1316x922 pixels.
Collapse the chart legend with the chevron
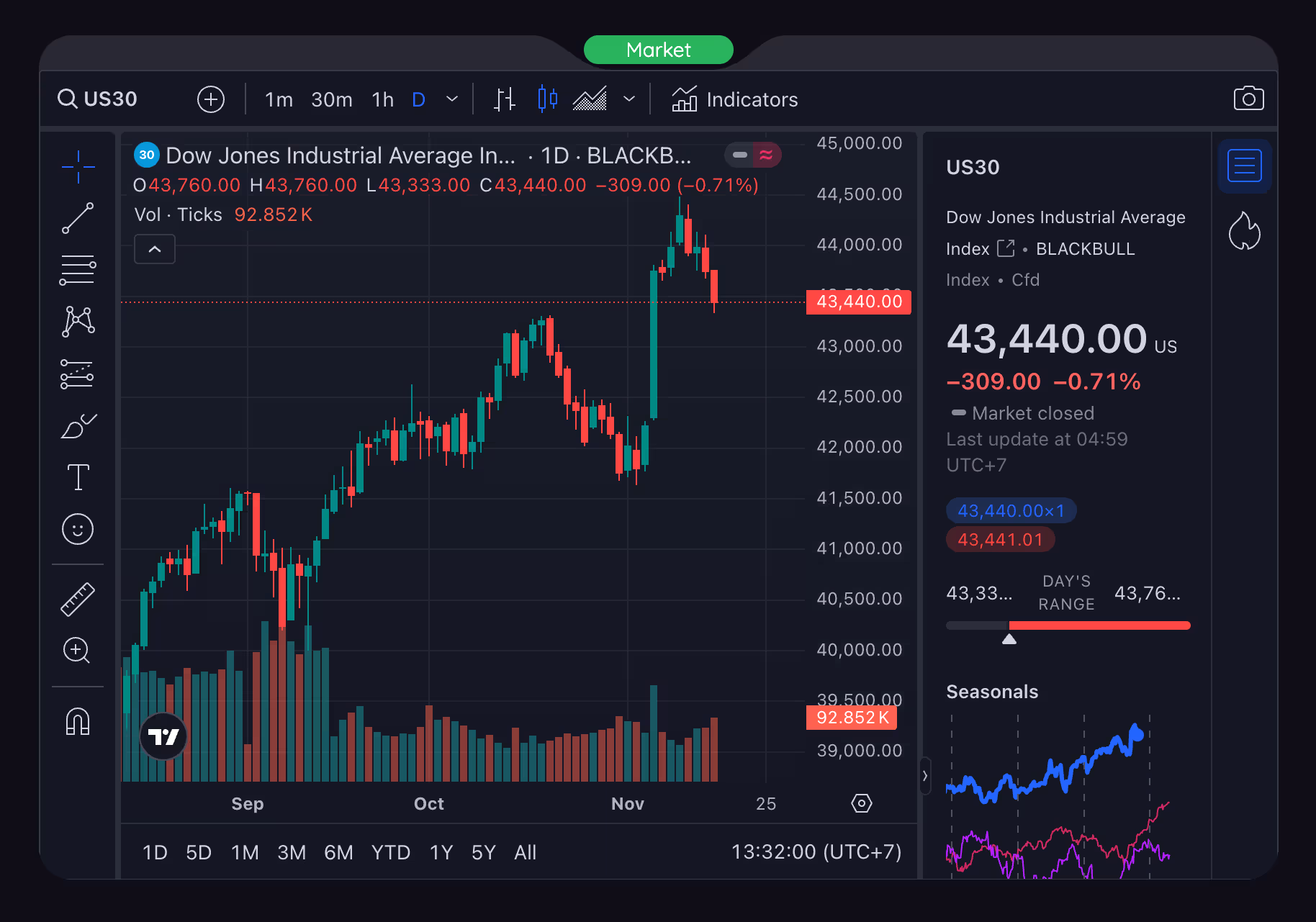155,249
